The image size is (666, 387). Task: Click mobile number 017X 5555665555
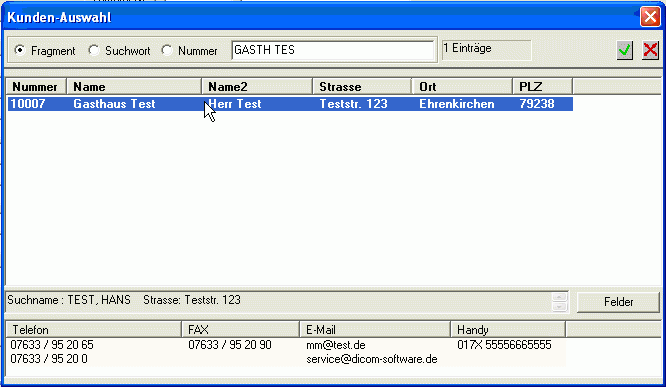504,345
